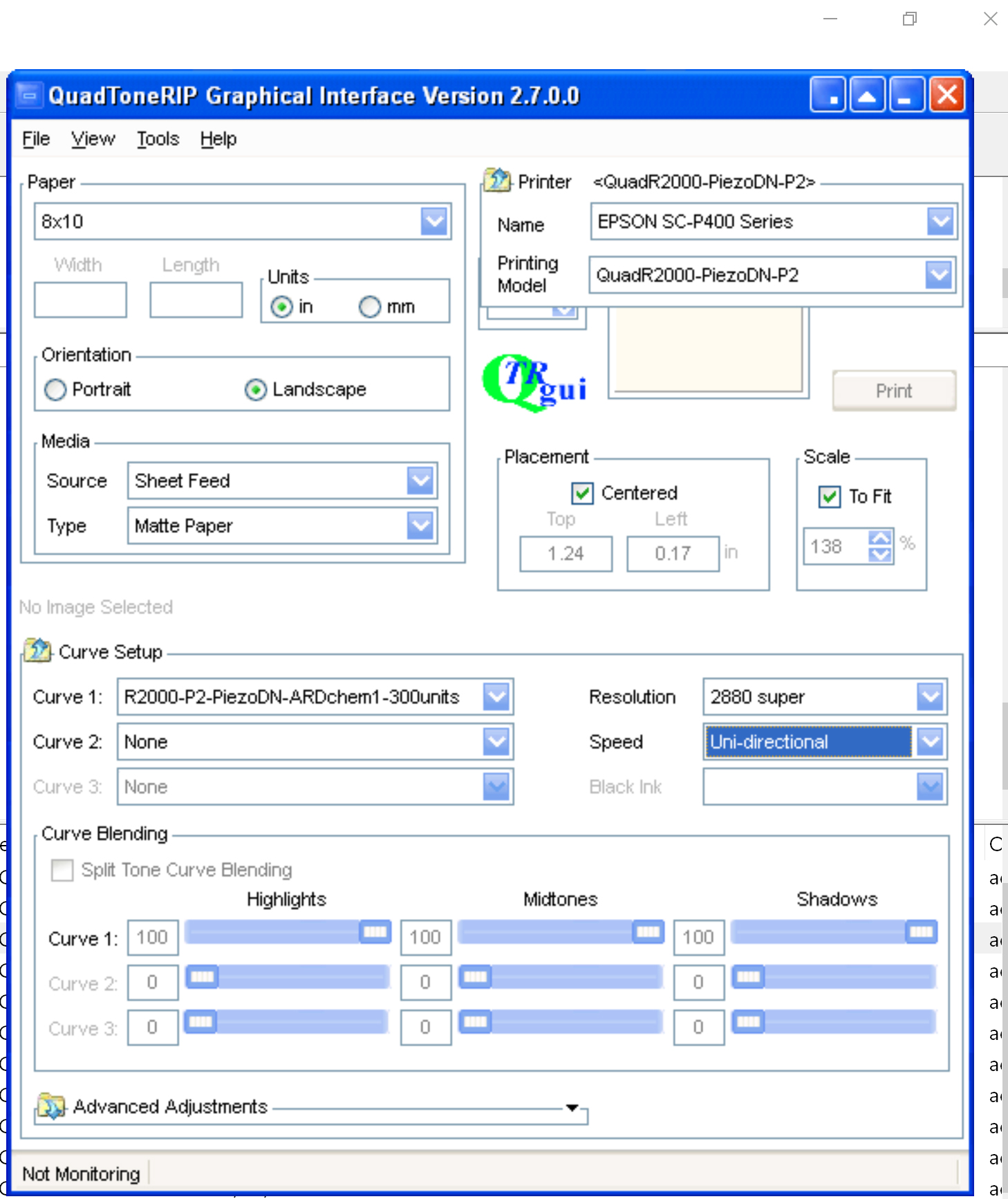Toggle the To Fit scale checkbox

830,496
